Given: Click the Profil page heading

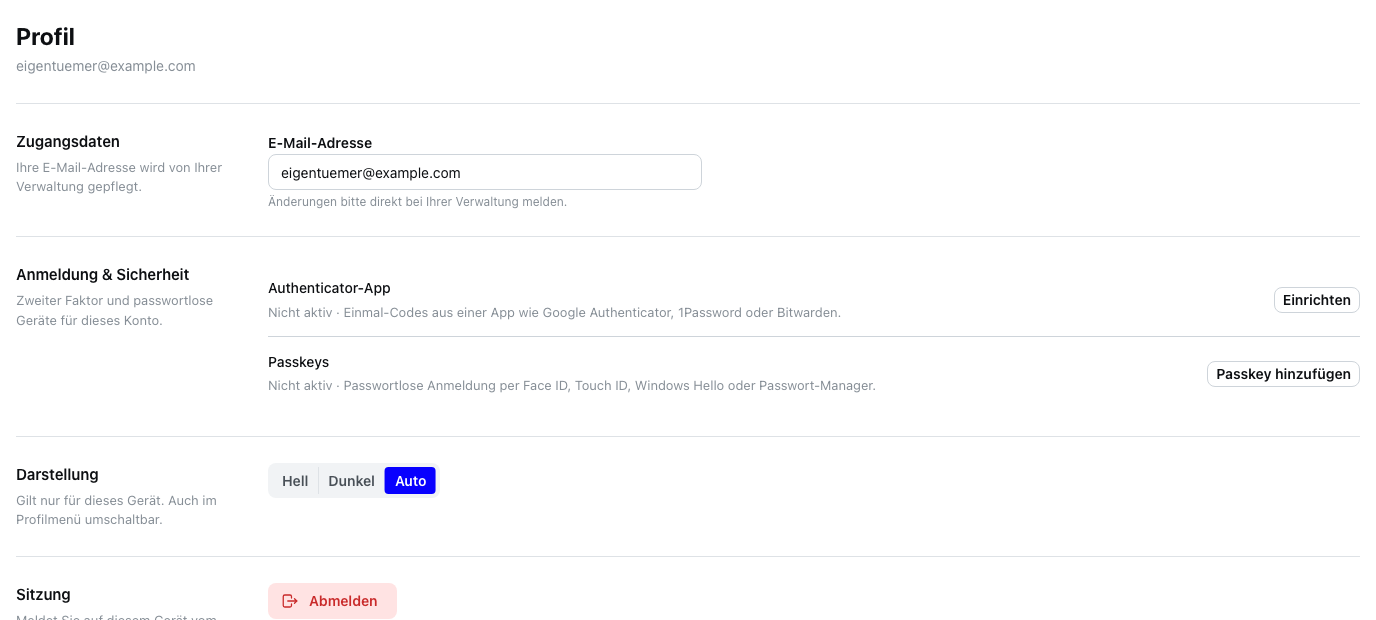Looking at the screenshot, I should pos(45,37).
